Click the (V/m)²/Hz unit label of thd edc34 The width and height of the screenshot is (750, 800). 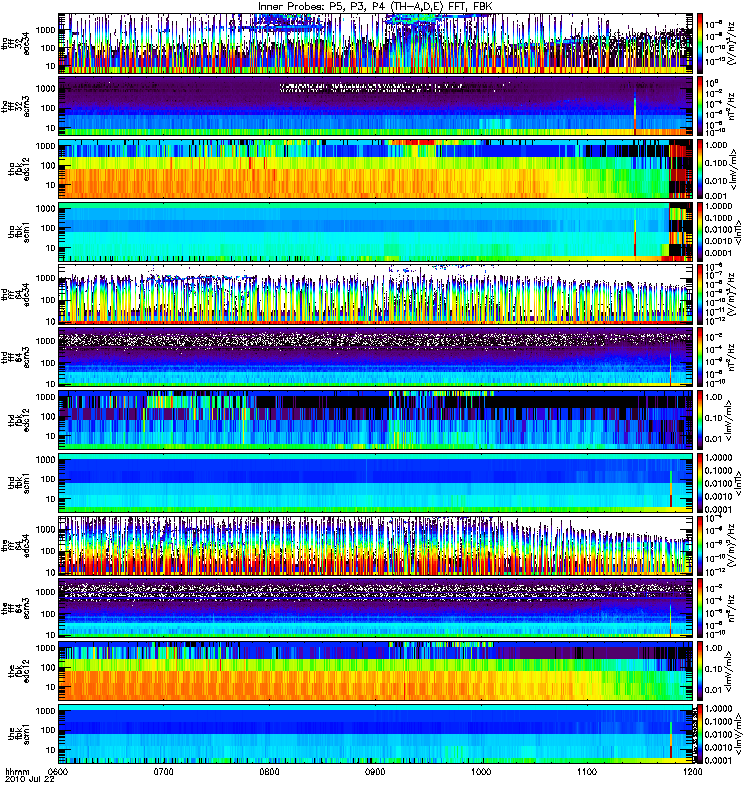731,294
